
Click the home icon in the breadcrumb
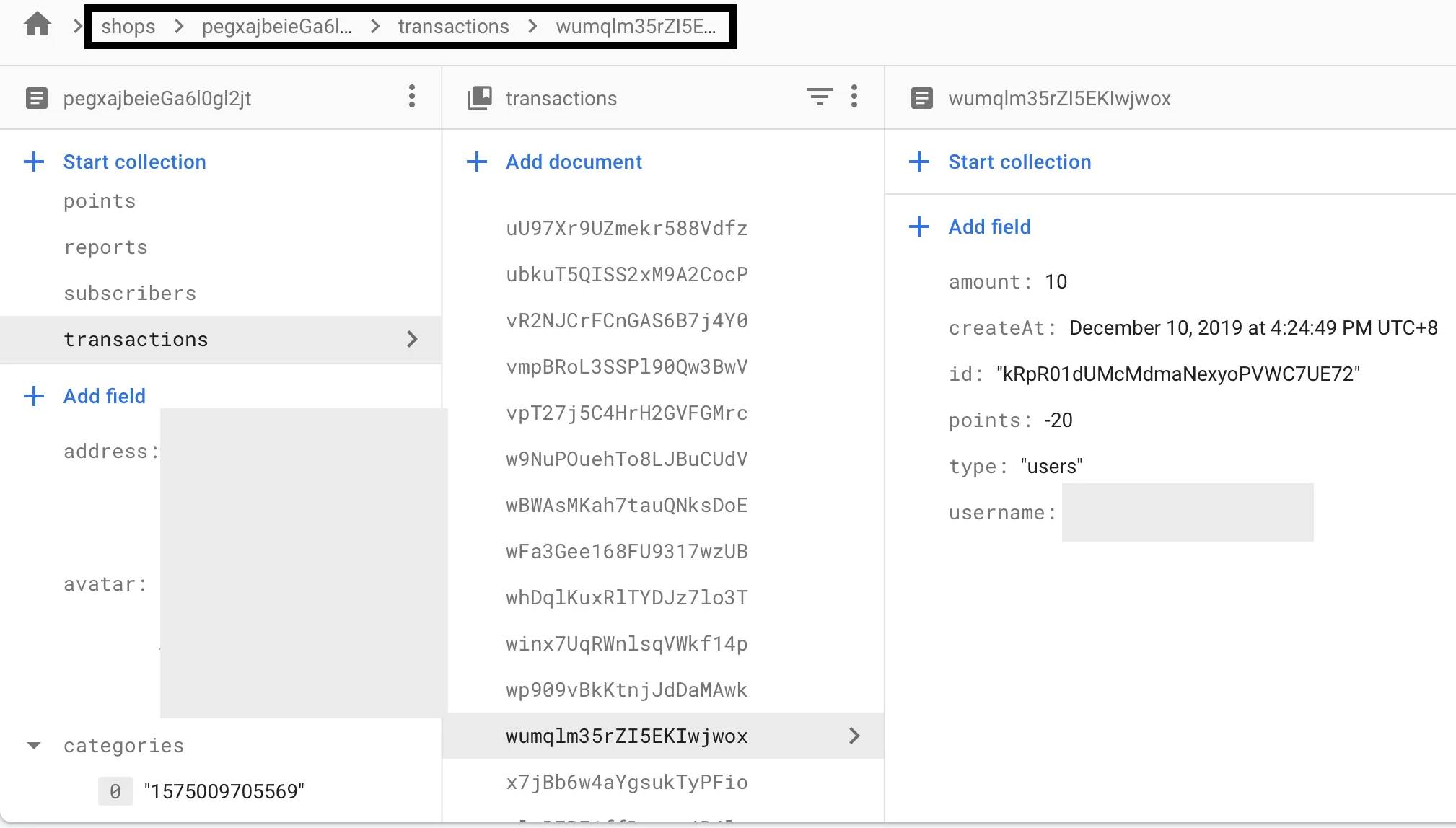38,25
